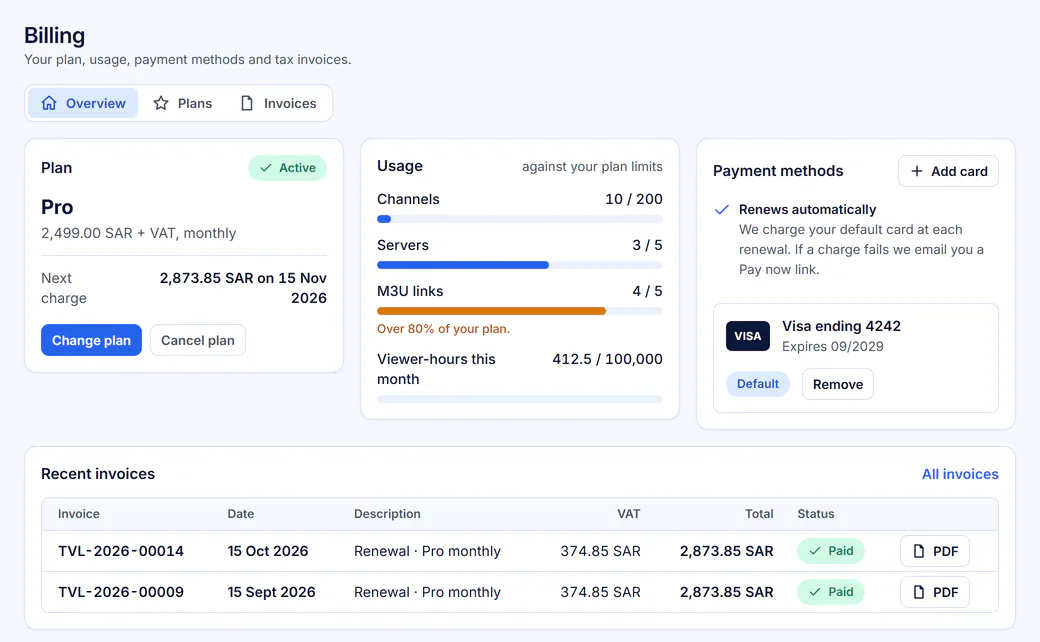Open the Invoices tab
The height and width of the screenshot is (642, 1040).
point(278,103)
